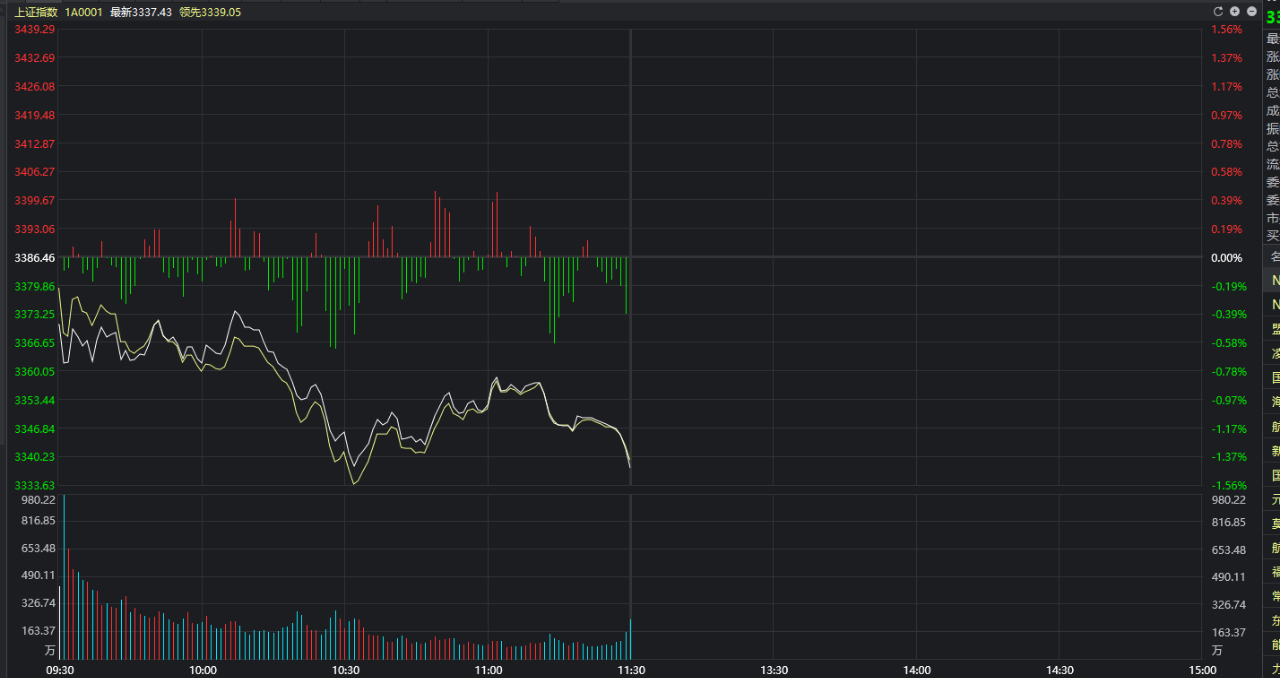Click the 3399.67 price axis label
Screen dimensions: 1280x678
(35, 200)
